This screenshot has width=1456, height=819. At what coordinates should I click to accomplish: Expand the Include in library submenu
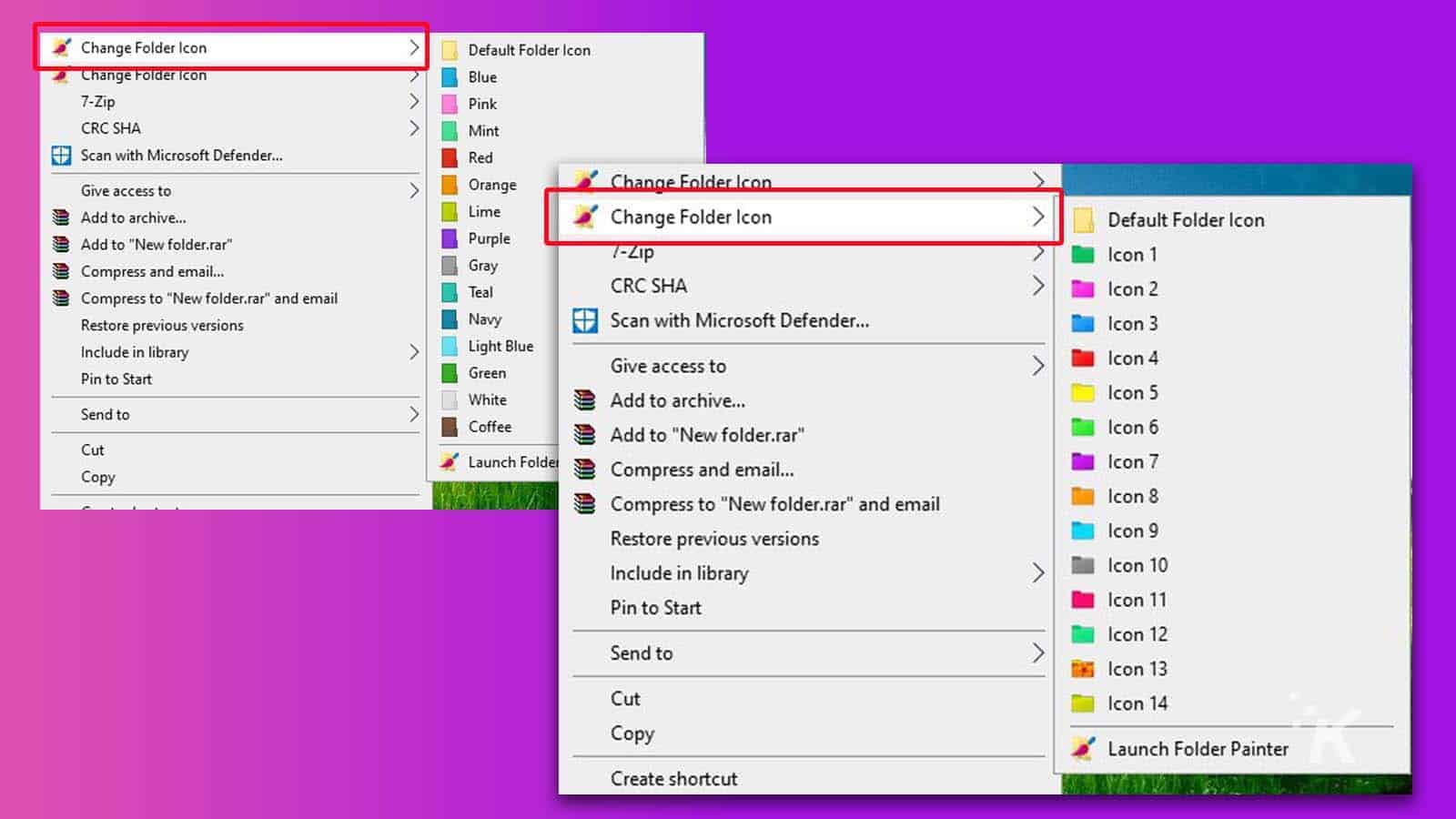(679, 573)
